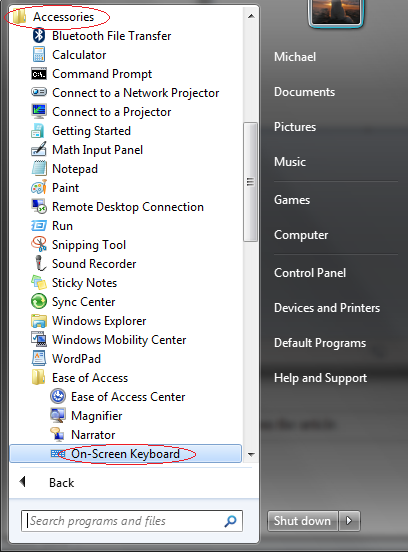Open the Windows Mobility Center icon
This screenshot has height=552, width=408.
click(39, 339)
